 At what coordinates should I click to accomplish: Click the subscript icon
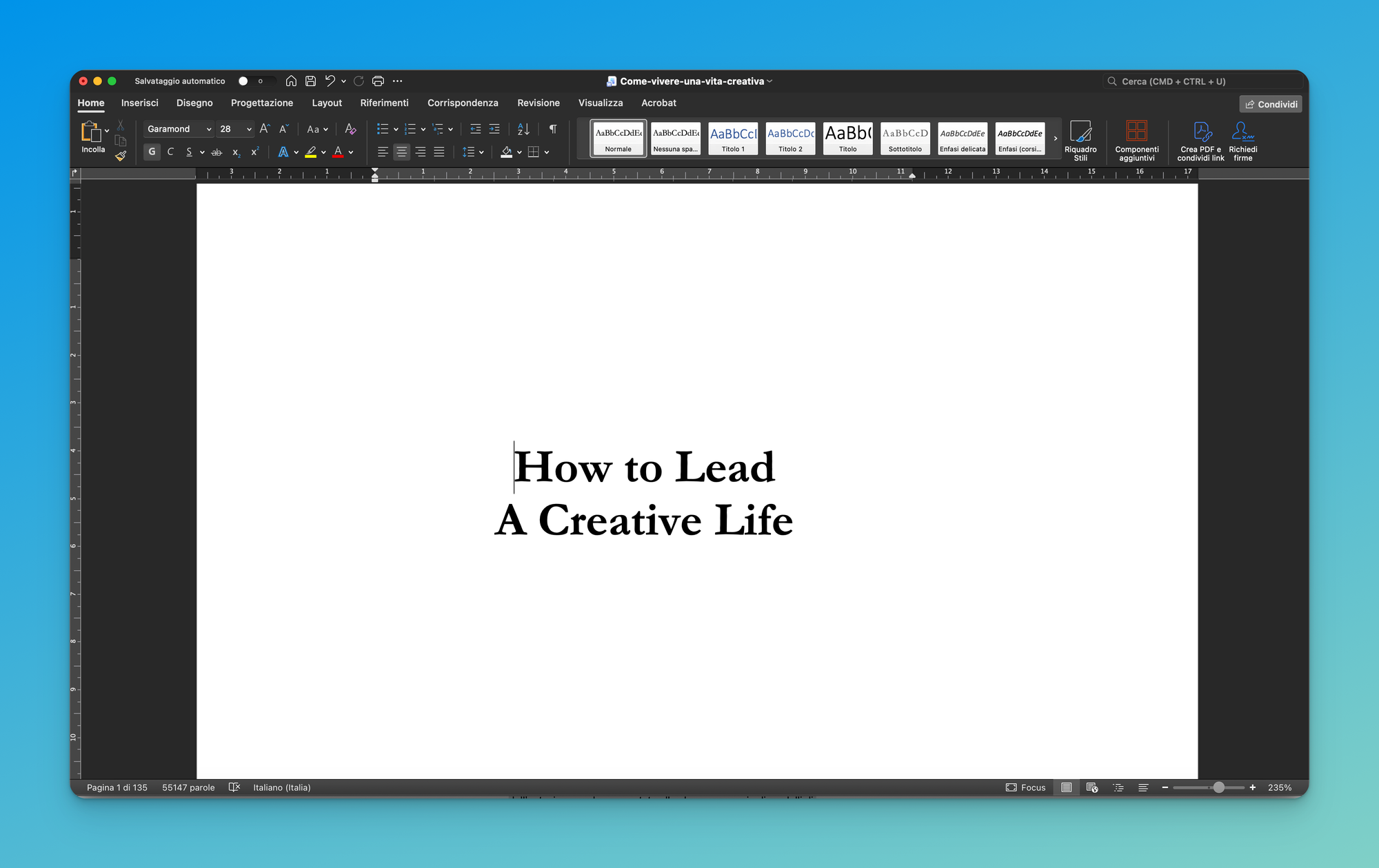click(235, 152)
